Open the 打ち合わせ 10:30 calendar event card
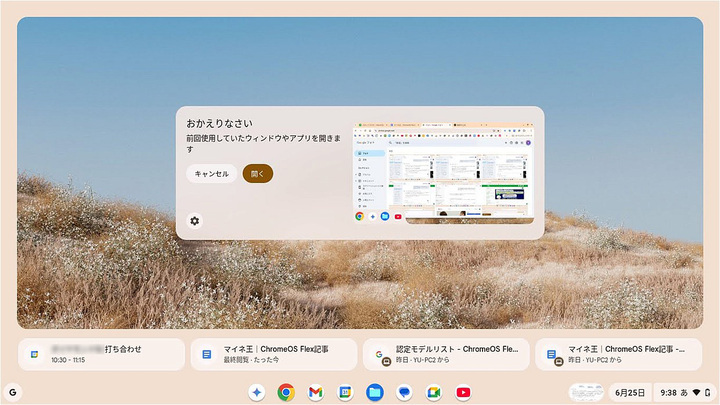The image size is (720, 405). [101, 354]
